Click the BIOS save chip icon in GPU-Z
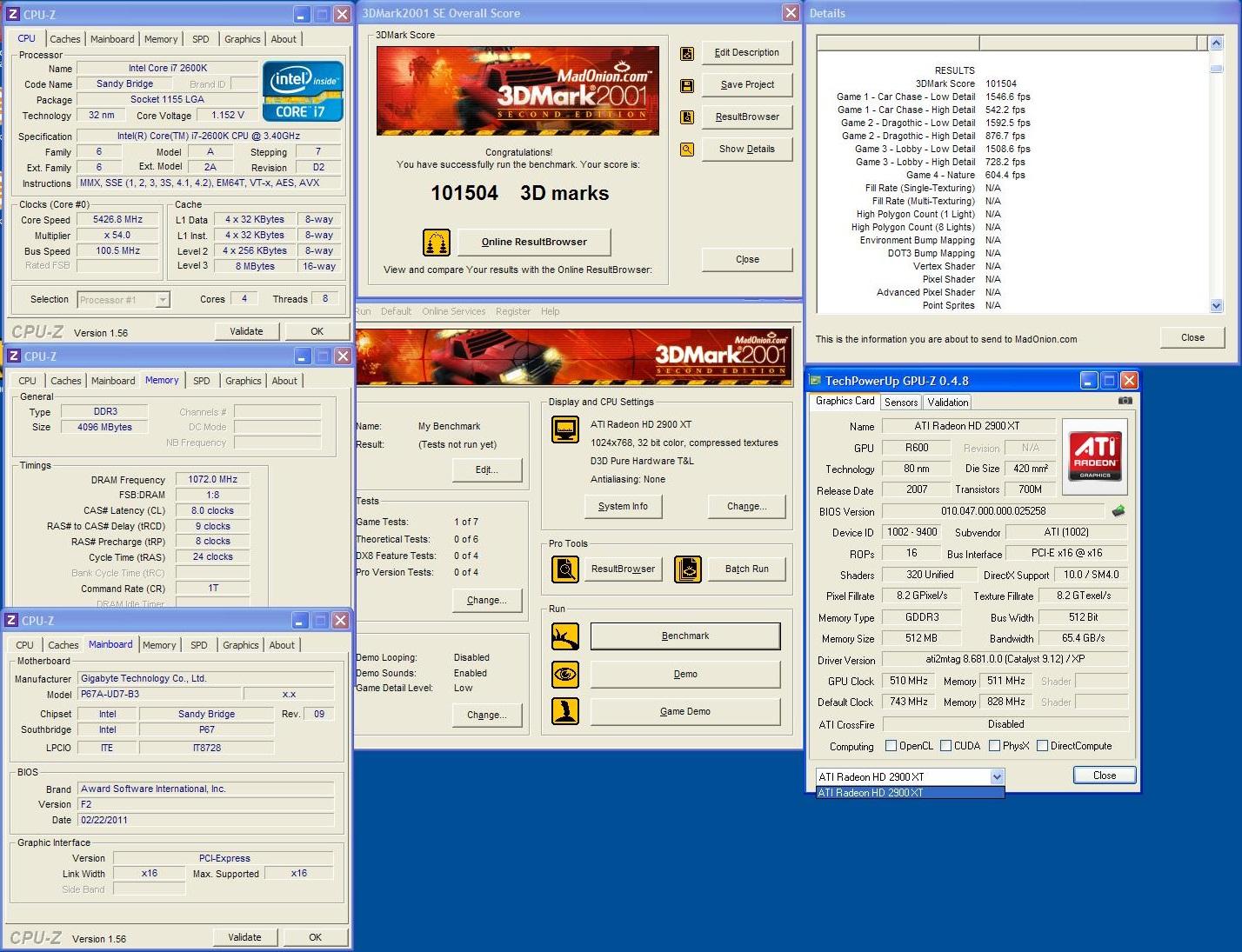 coord(1118,511)
